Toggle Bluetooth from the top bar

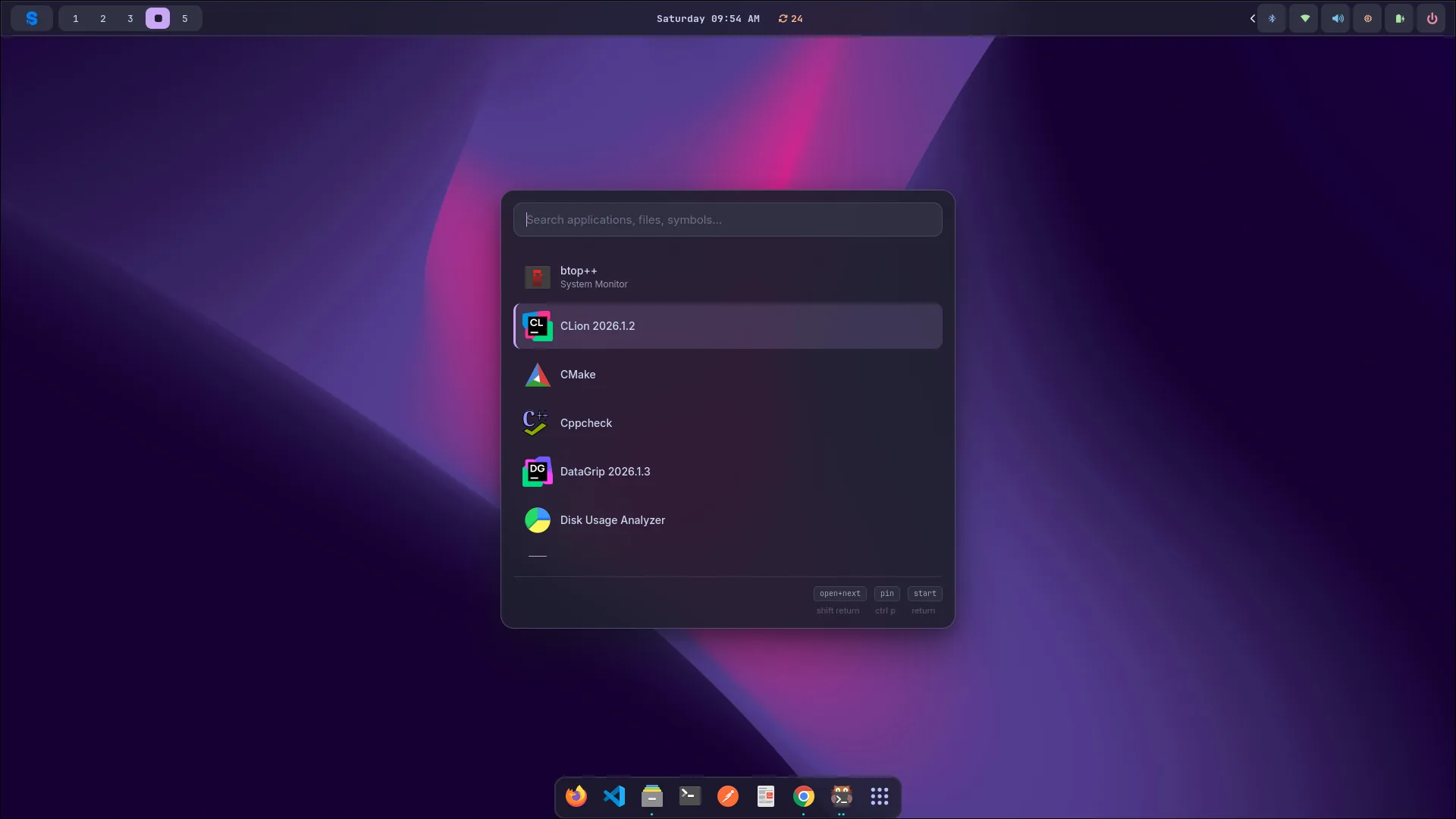[1272, 18]
